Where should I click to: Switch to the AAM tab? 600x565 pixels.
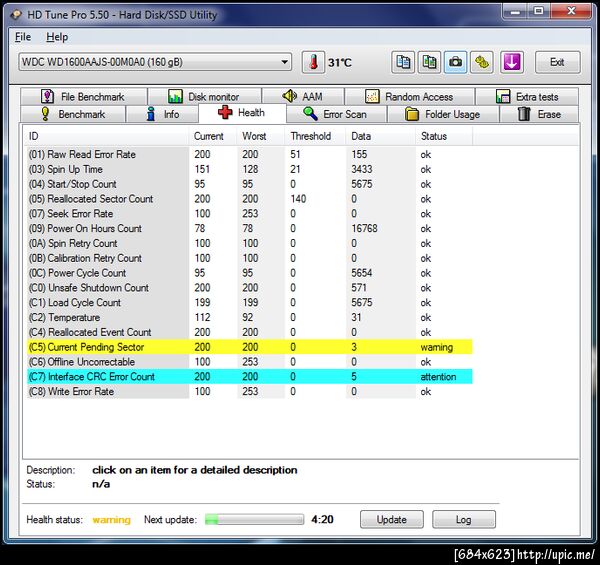(303, 96)
